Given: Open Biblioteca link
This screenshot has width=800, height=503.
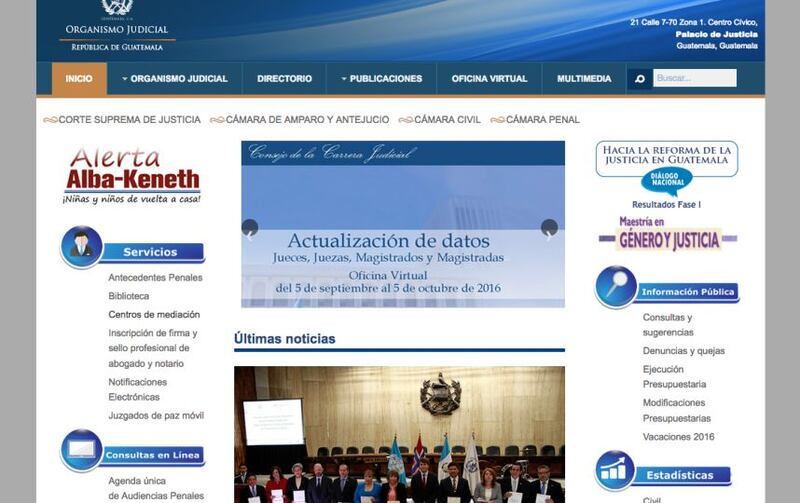Looking at the screenshot, I should (x=129, y=296).
